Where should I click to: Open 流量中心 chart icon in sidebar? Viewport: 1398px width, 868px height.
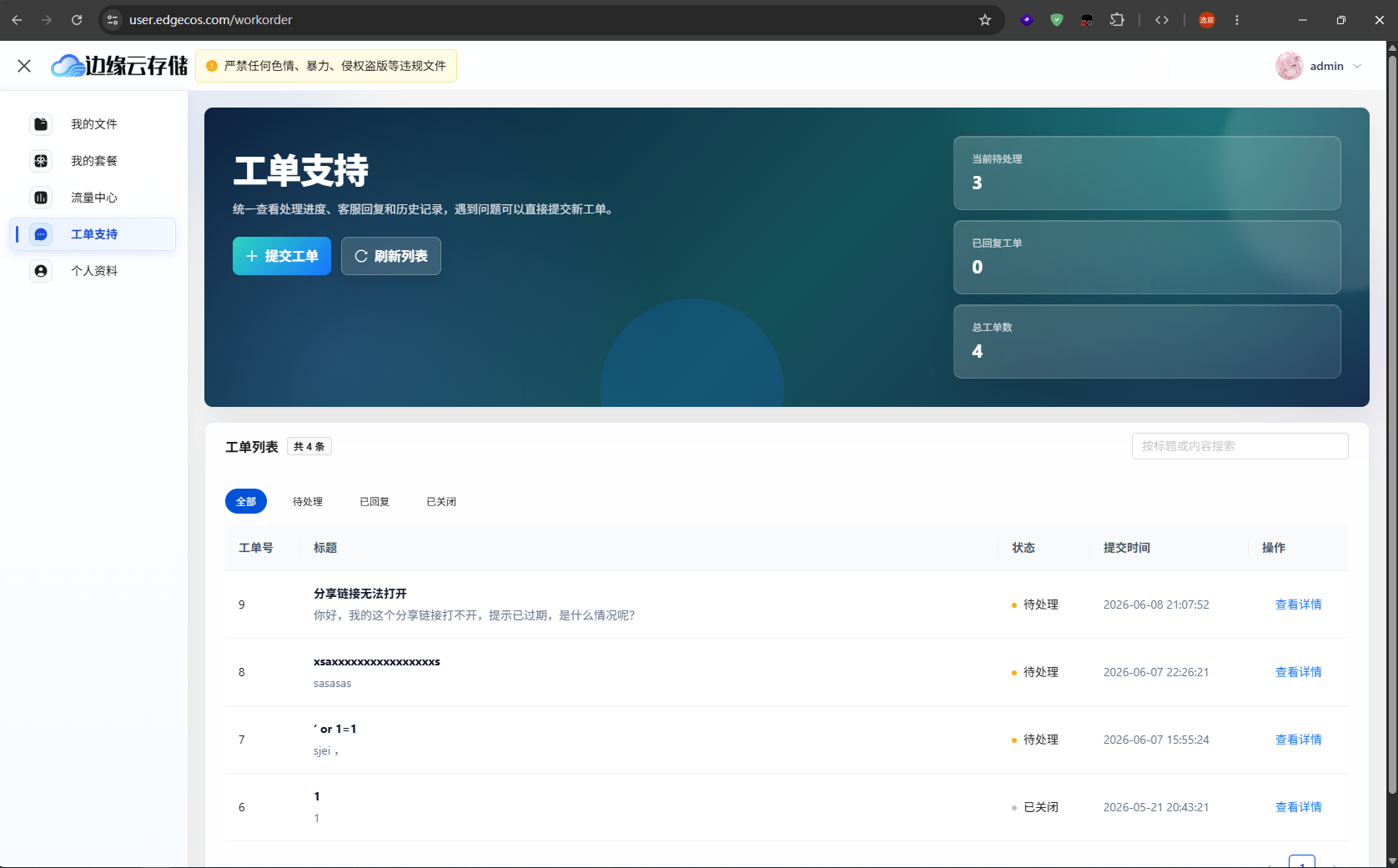click(x=41, y=198)
